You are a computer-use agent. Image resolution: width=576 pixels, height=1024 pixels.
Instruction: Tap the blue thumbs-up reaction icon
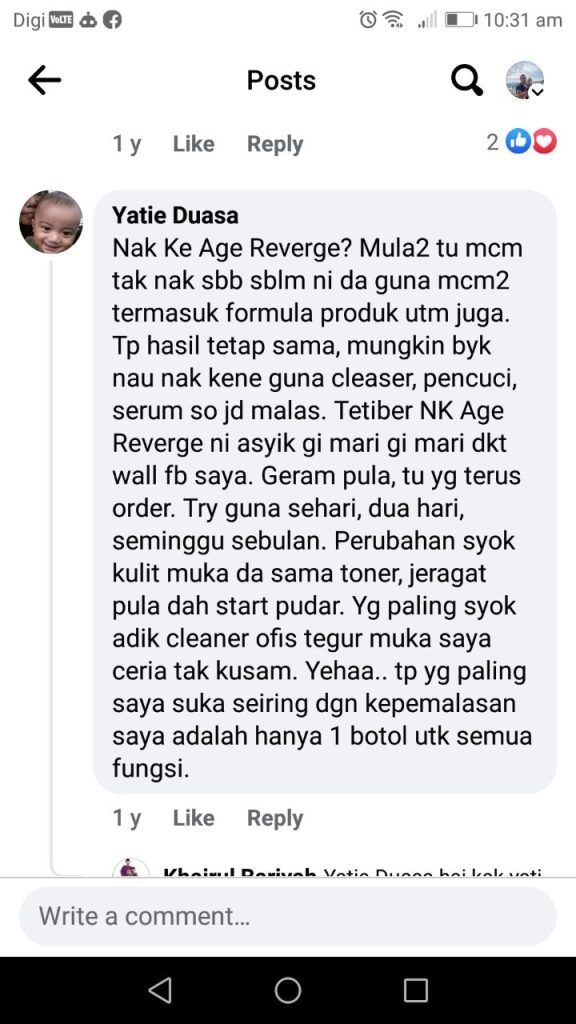click(519, 142)
